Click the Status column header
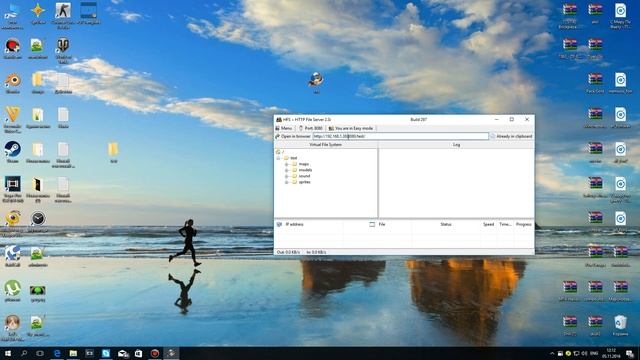This screenshot has height=360, width=640. pos(446,224)
